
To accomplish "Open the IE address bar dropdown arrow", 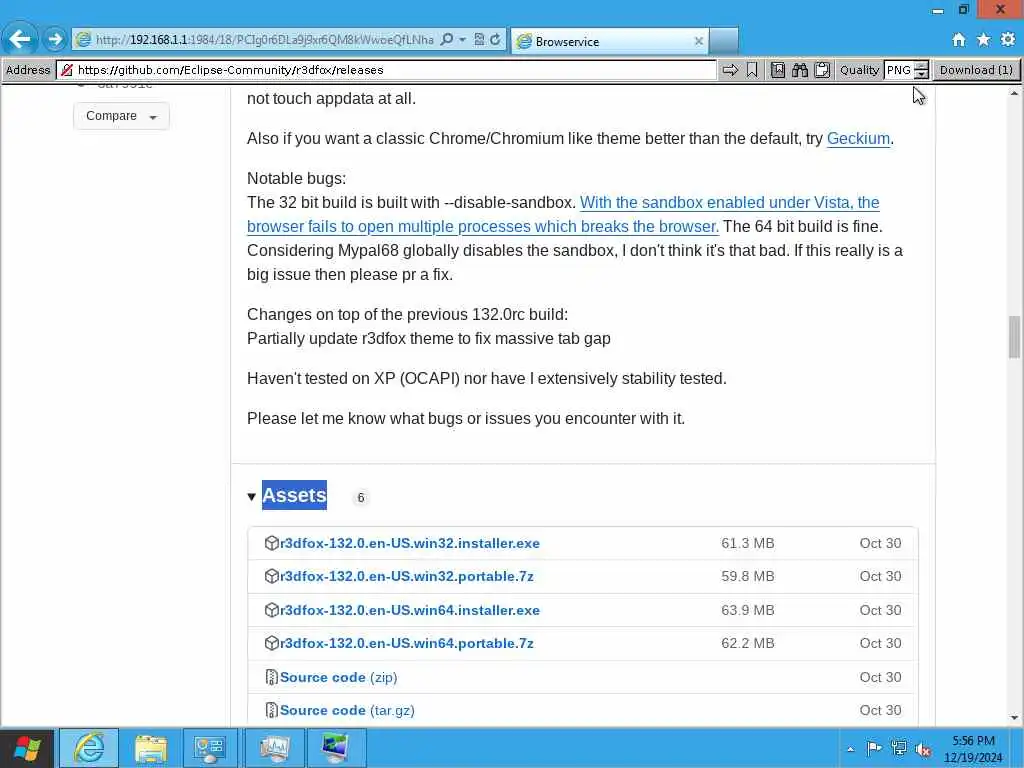I will click(462, 40).
